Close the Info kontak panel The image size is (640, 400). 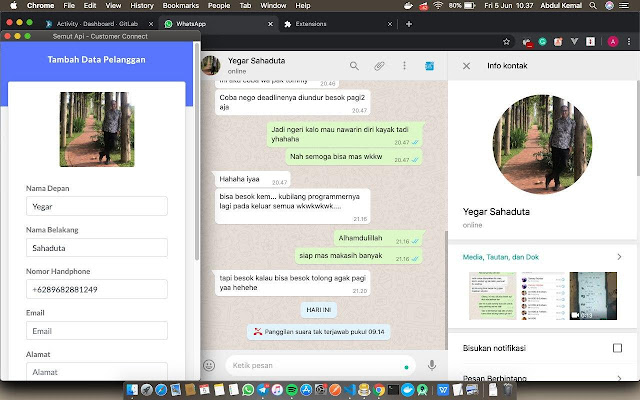(x=466, y=66)
